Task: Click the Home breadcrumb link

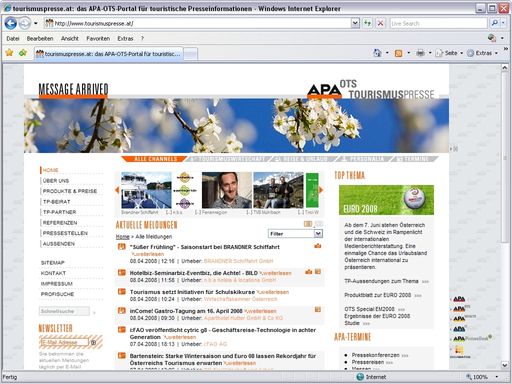Action: click(122, 237)
